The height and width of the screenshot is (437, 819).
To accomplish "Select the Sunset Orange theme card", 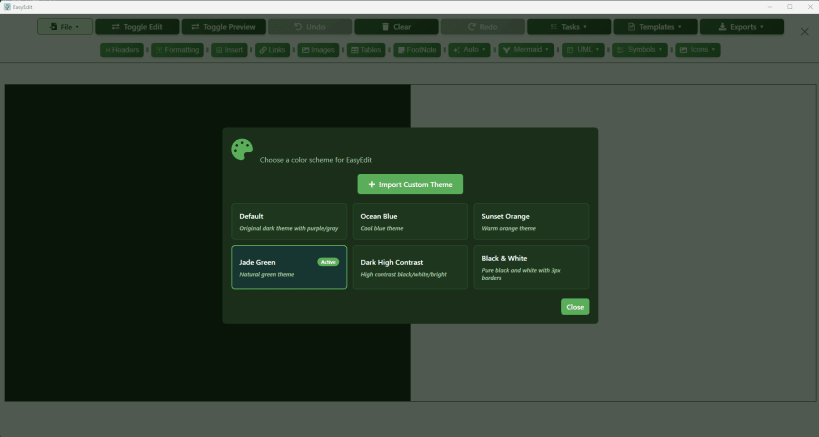I will click(x=531, y=221).
